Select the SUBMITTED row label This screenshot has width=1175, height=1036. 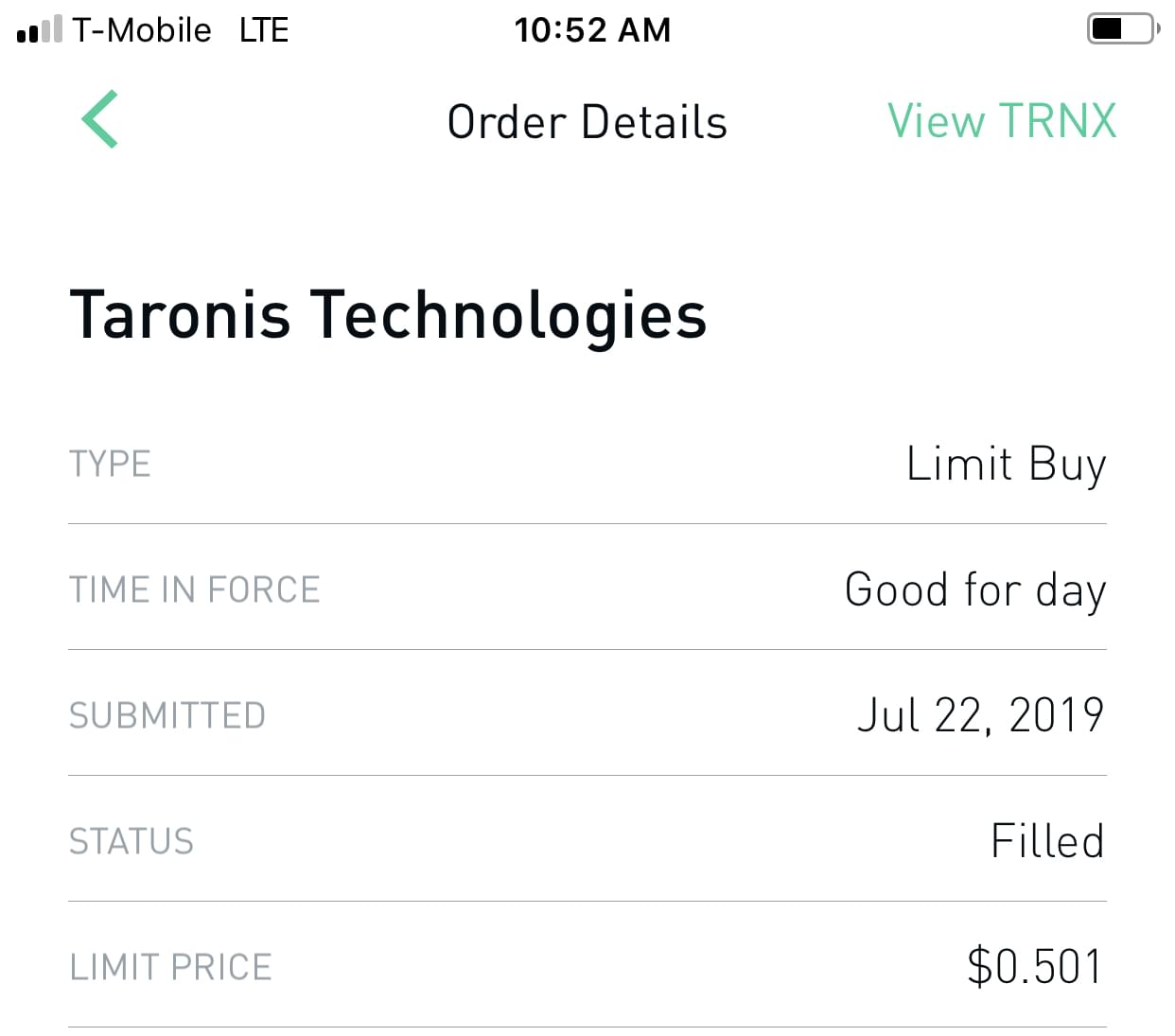point(167,715)
